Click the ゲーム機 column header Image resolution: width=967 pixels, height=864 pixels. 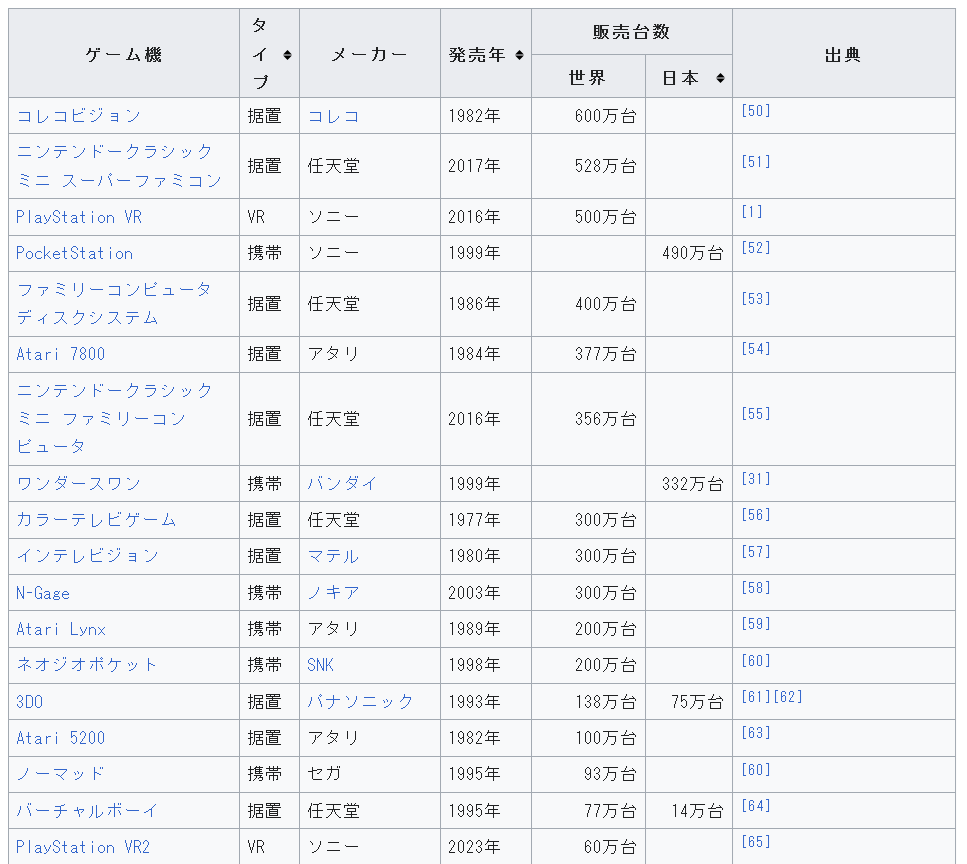coord(124,54)
